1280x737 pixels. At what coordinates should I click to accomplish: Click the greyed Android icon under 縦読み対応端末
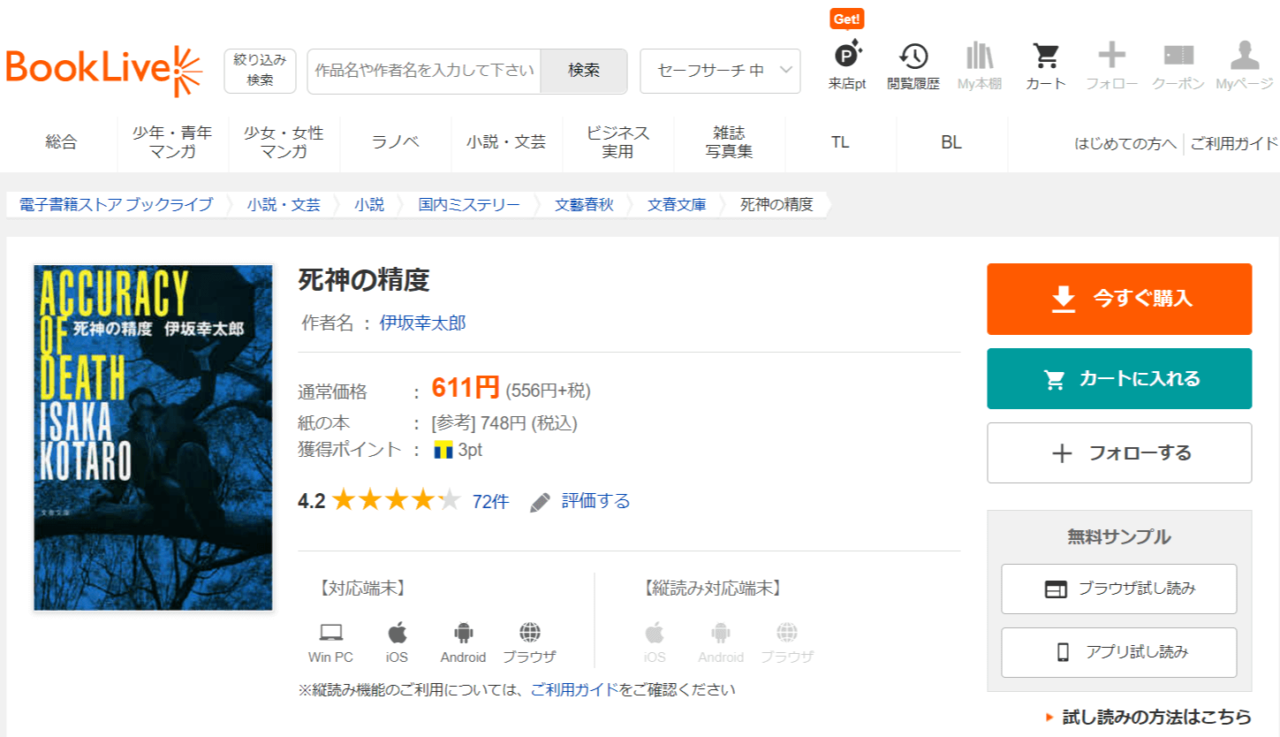point(721,632)
